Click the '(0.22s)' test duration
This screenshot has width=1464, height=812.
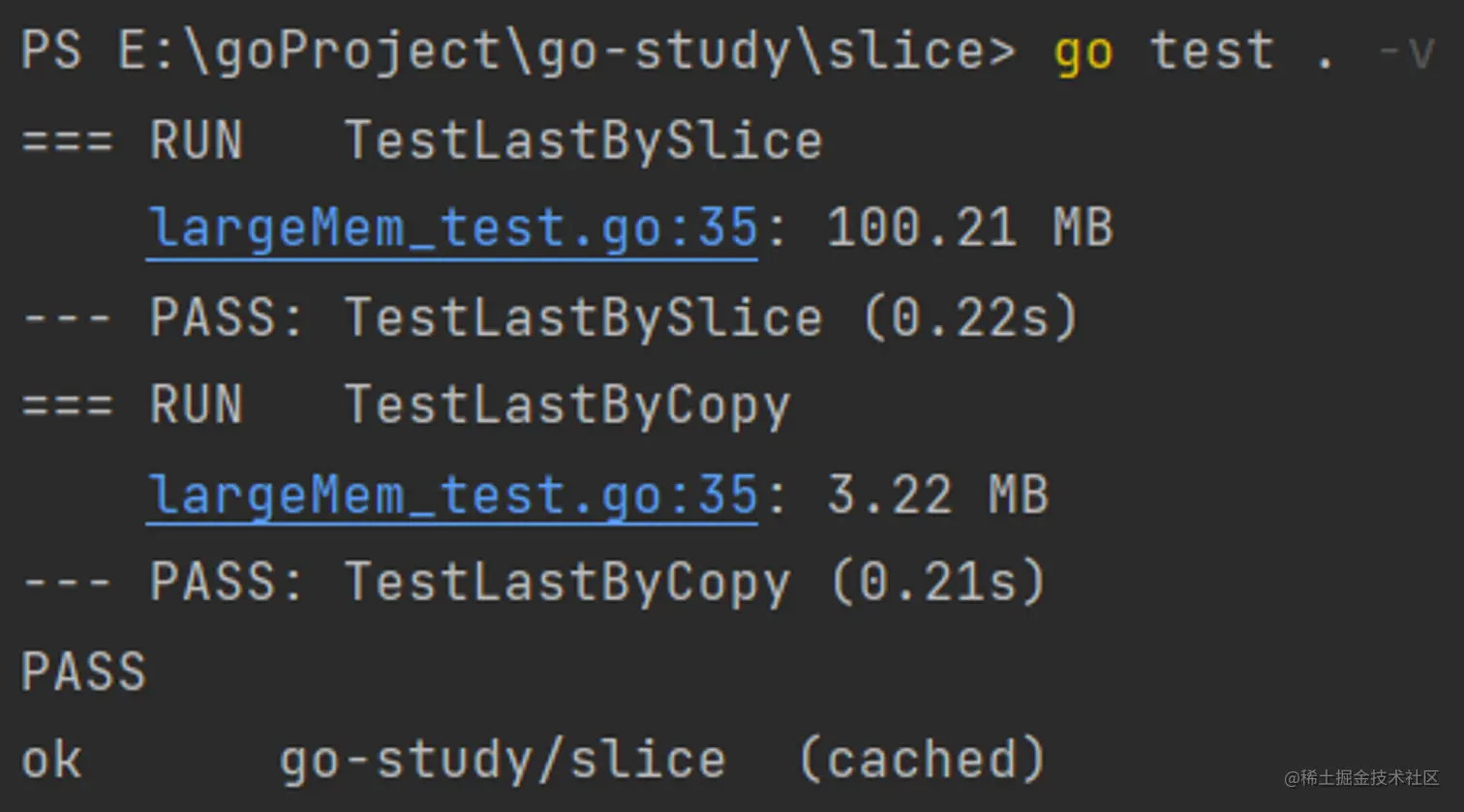(x=969, y=318)
